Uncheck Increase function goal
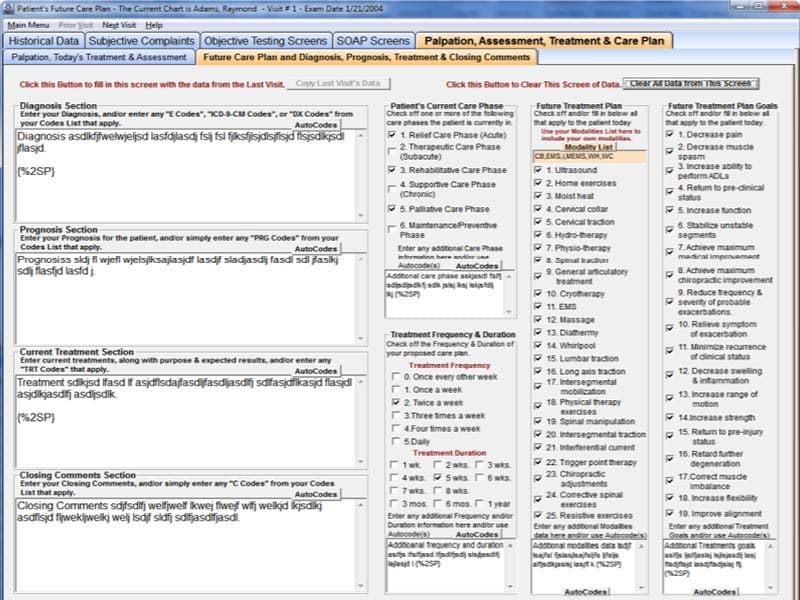The width and height of the screenshot is (800, 600). [670, 210]
